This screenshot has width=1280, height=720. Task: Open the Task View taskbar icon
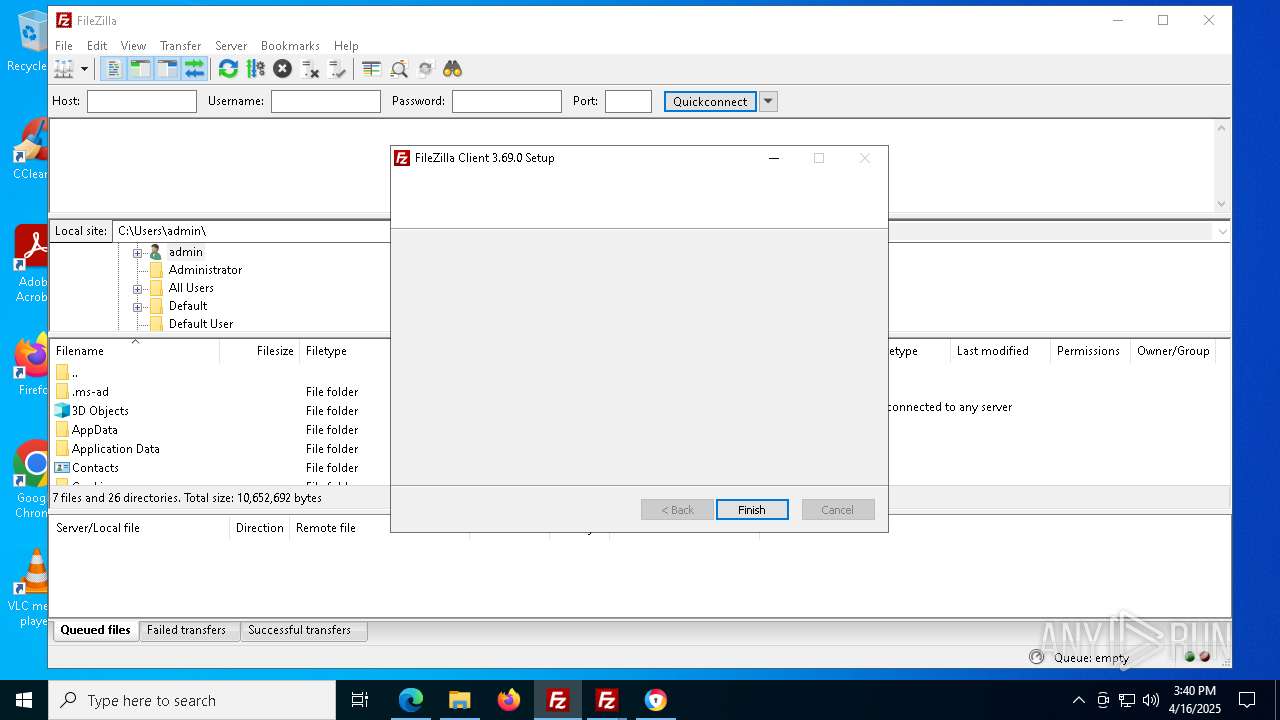point(360,700)
